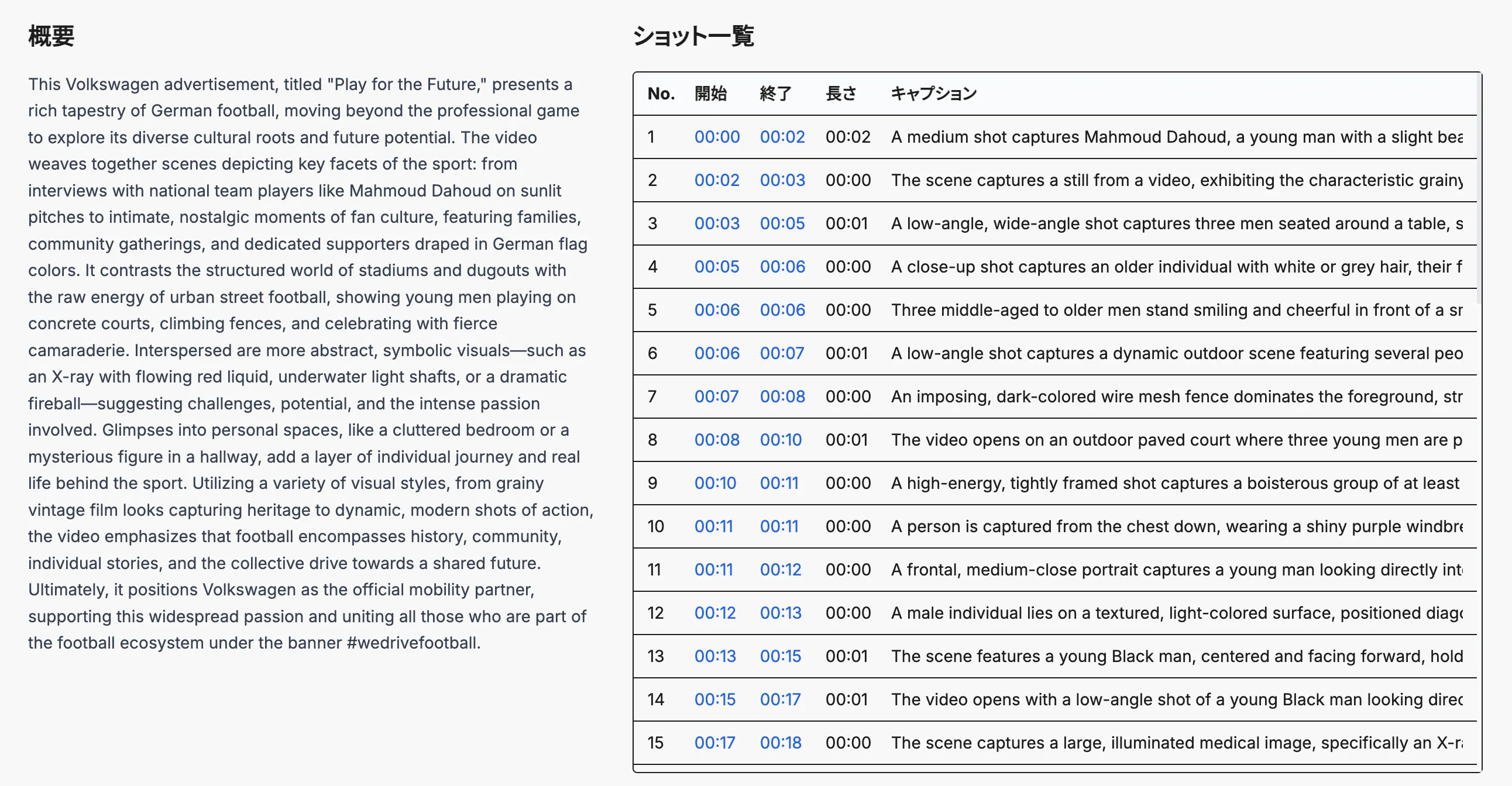Click shot 8 duration 00:01
Viewport: 1512px width, 786px height.
coord(847,440)
